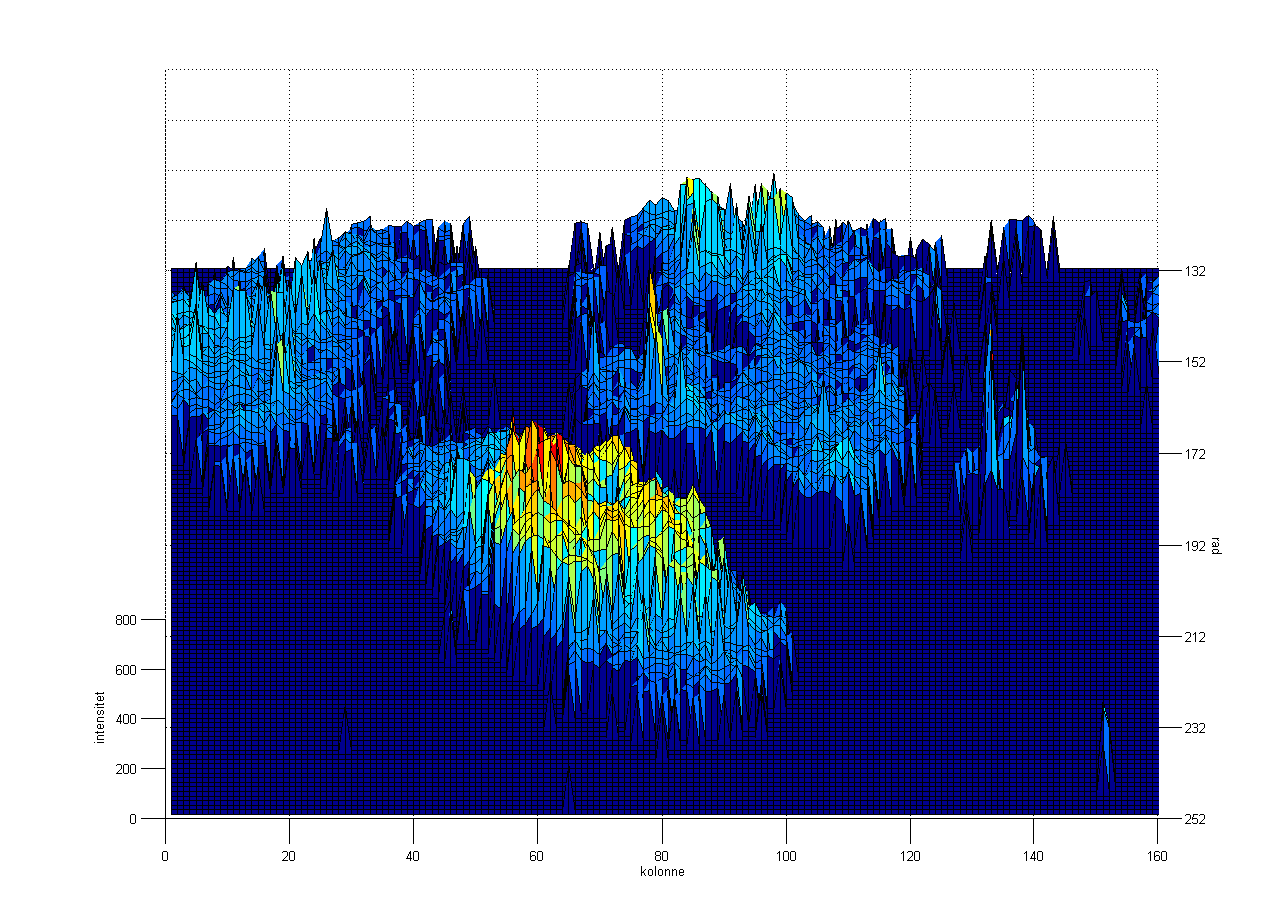Click x-axis tick label '60'
The height and width of the screenshot is (920, 1280).
pos(537,856)
